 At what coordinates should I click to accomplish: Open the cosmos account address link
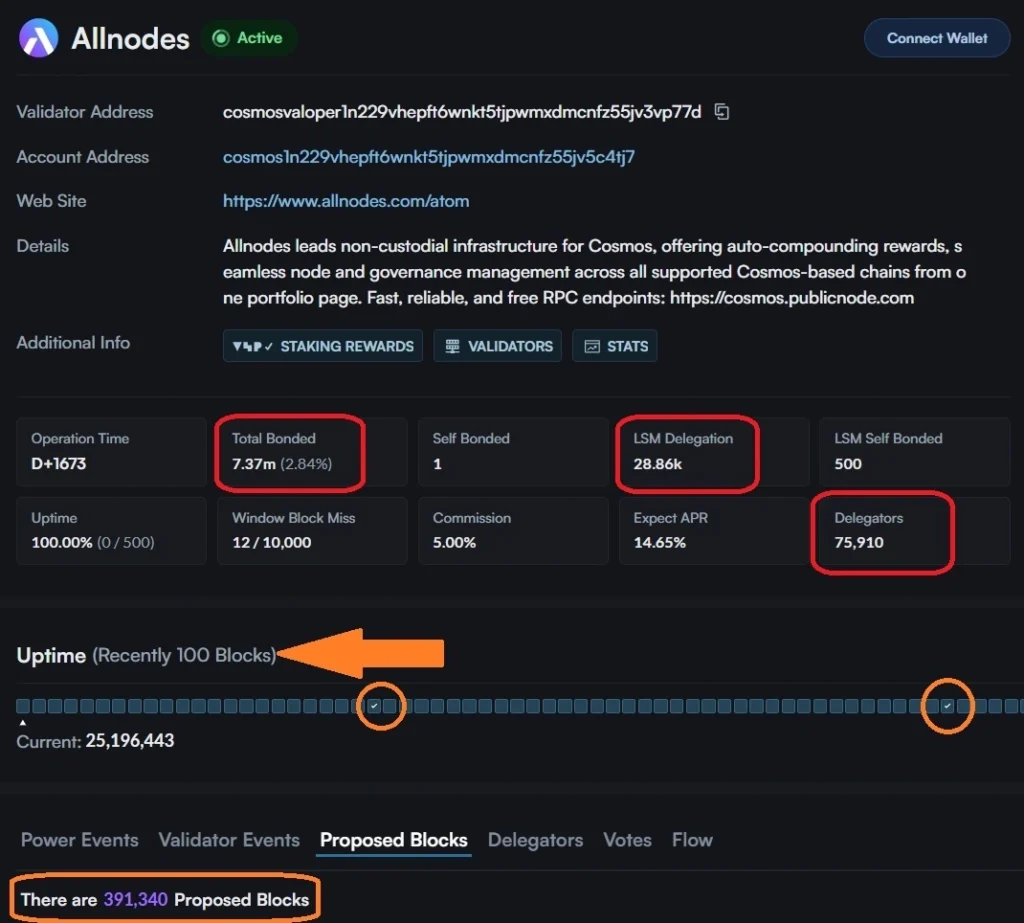click(x=428, y=157)
